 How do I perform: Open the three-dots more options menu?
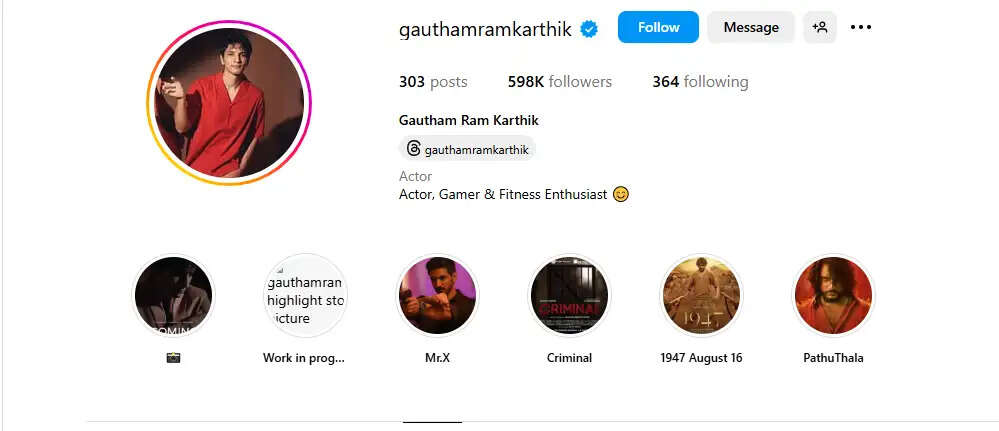point(861,27)
